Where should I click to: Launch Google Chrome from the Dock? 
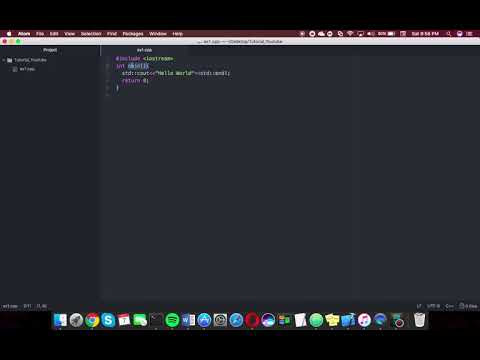tap(92, 320)
